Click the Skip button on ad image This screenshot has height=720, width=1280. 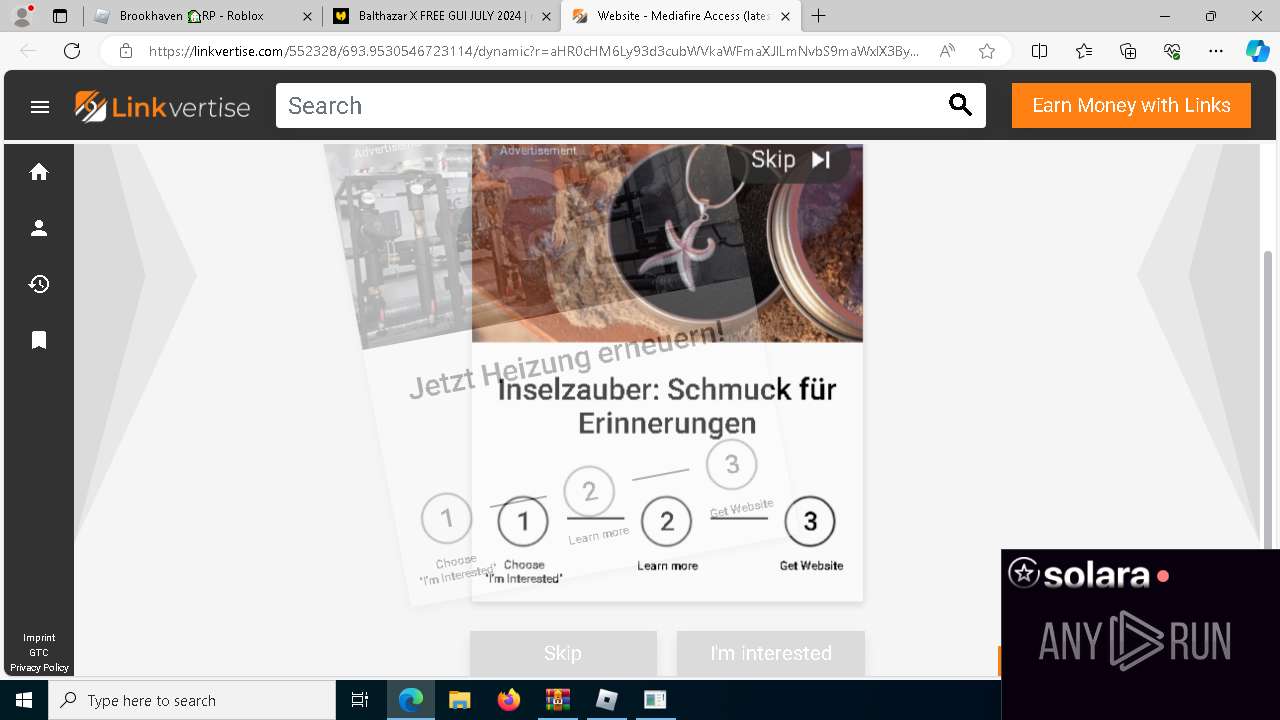[791, 160]
